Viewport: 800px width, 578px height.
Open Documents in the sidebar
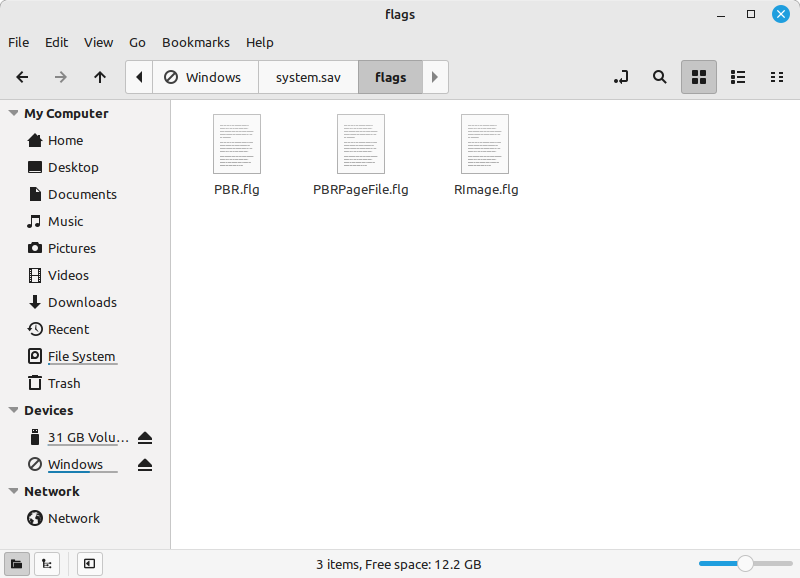[x=85, y=194]
